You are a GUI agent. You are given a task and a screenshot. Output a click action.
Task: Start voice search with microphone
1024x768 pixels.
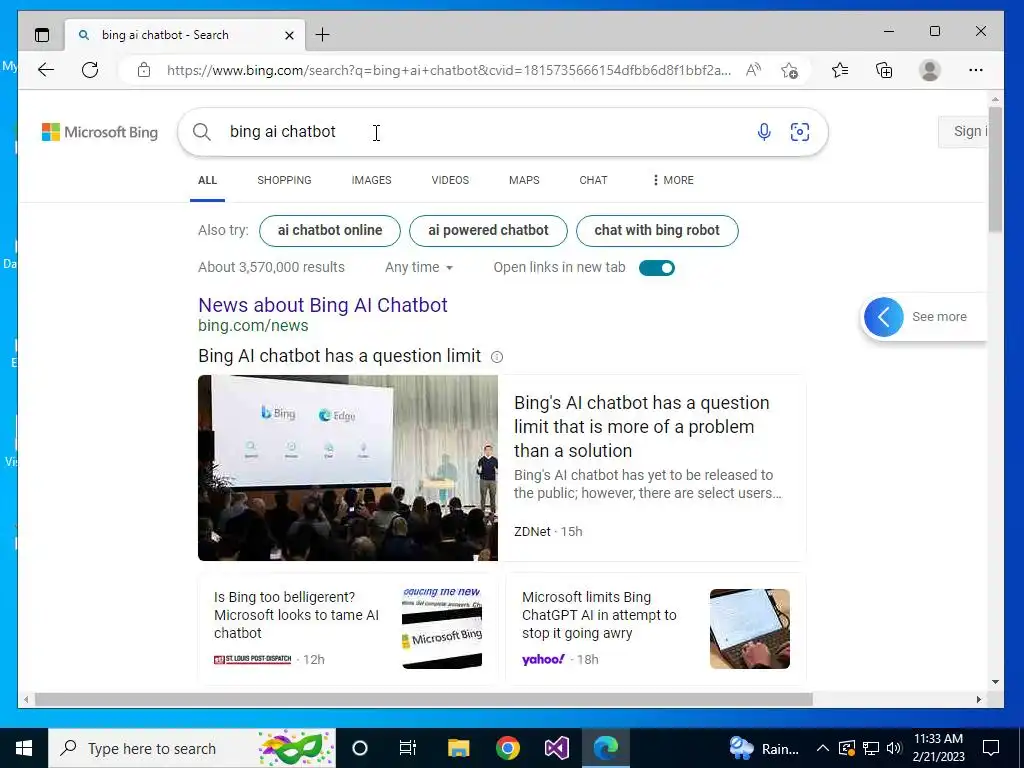764,132
